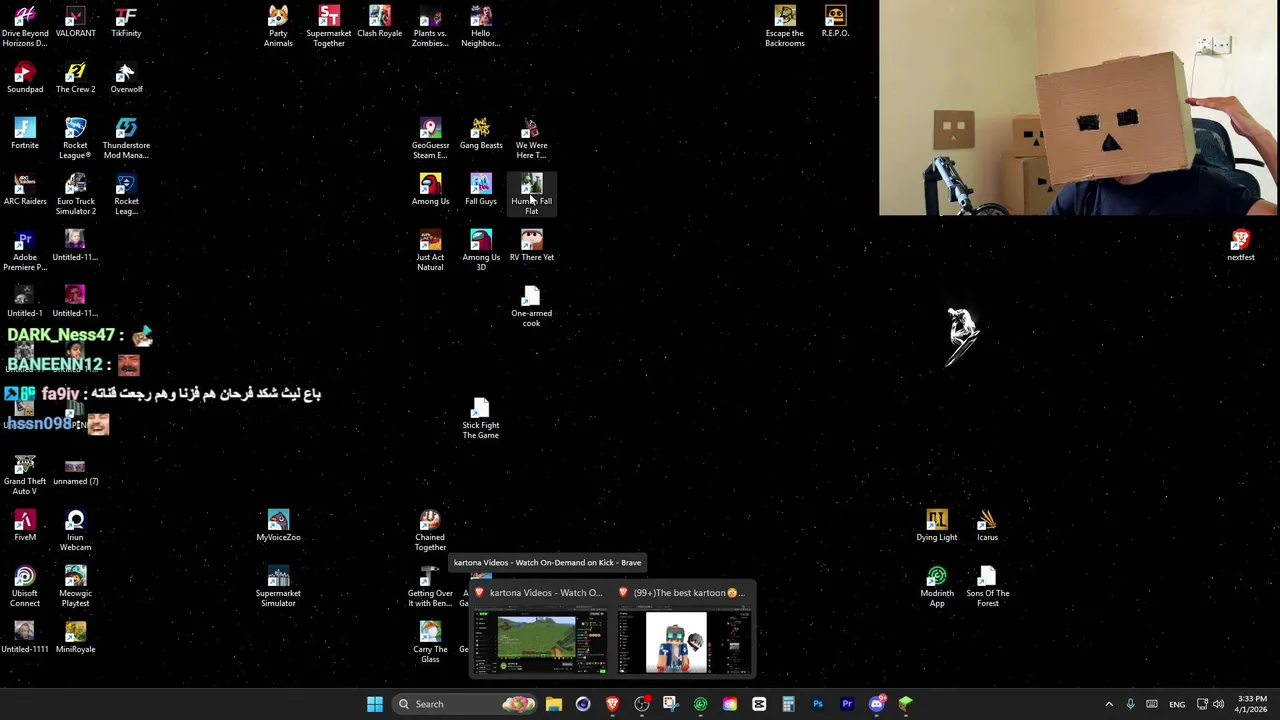Select the Untitled-1111 file icon
The width and height of the screenshot is (1280, 720).
click(x=25, y=638)
